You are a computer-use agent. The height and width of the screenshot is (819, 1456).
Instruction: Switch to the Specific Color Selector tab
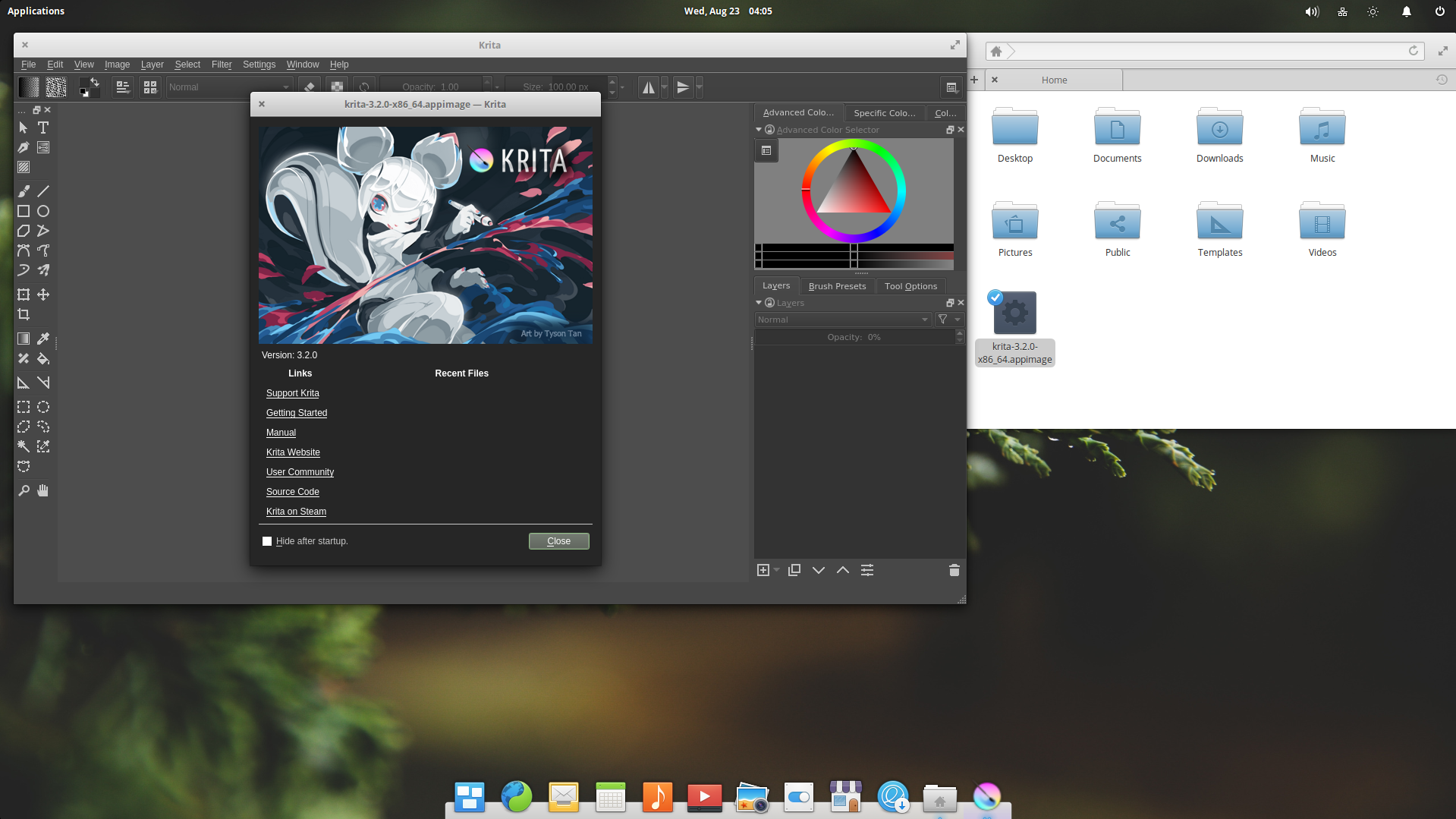click(885, 113)
